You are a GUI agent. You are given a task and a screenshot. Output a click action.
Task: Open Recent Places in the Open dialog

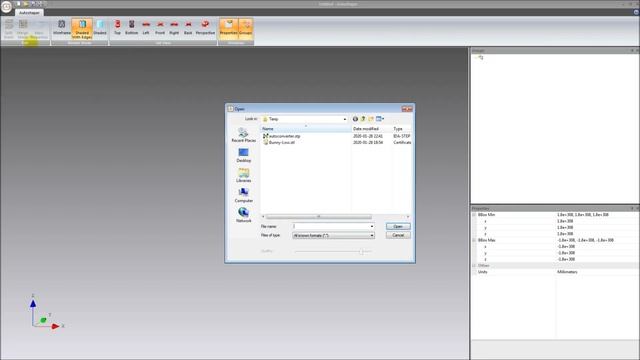tap(244, 135)
